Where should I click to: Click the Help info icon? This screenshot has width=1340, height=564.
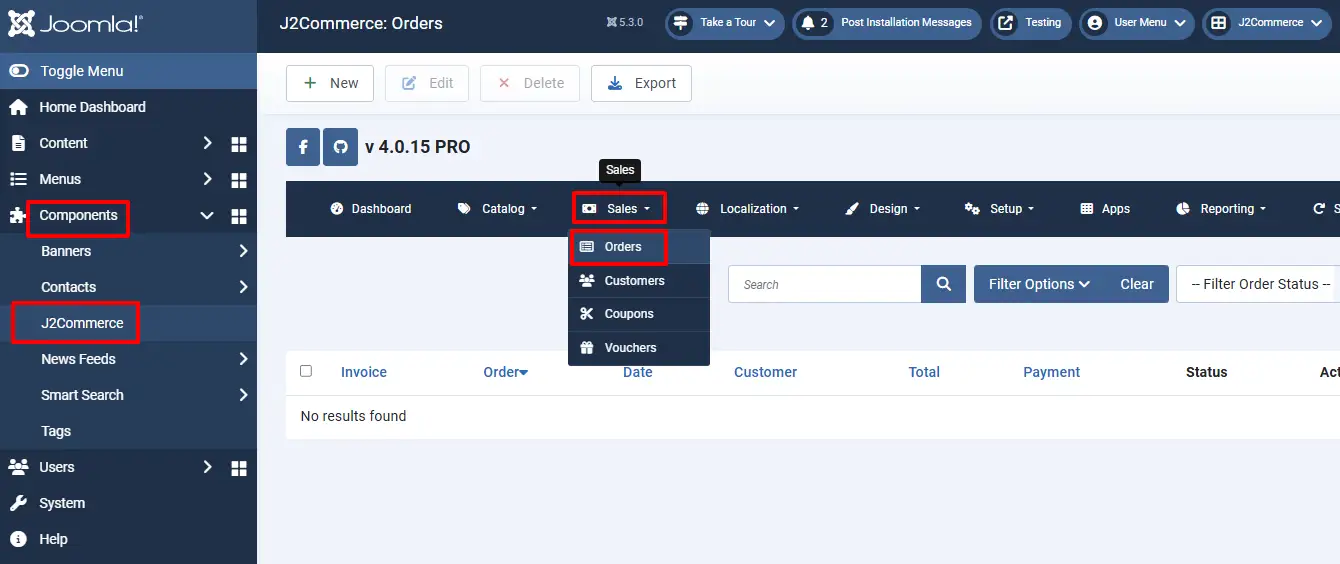point(18,539)
